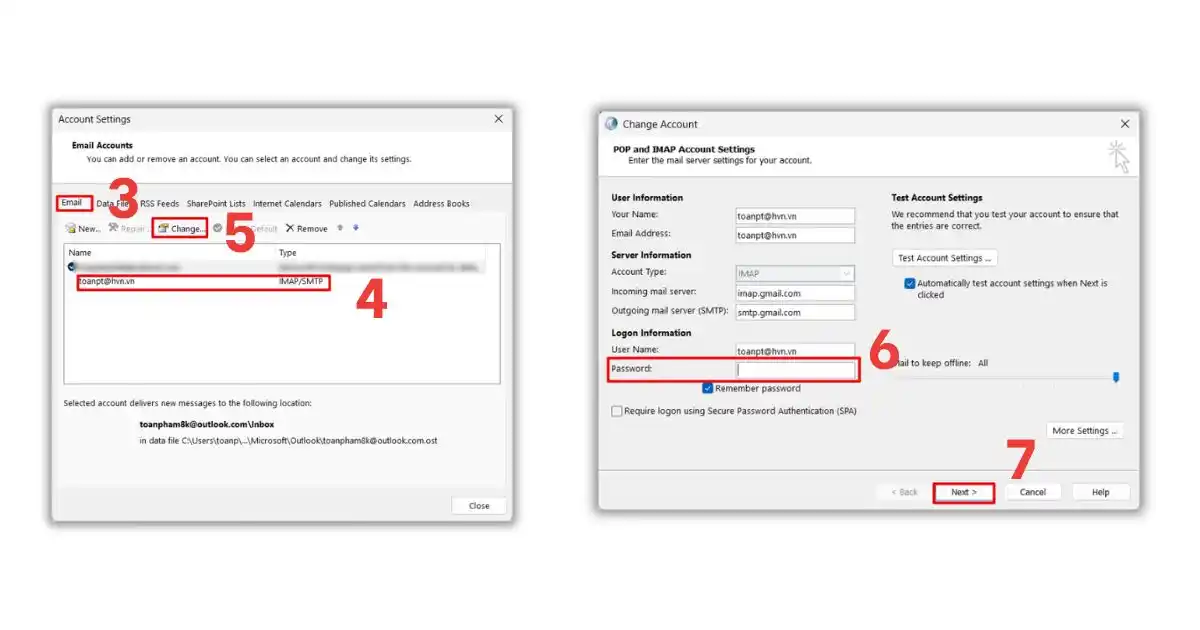Click Cancel in Change Account dialog

(x=1033, y=492)
